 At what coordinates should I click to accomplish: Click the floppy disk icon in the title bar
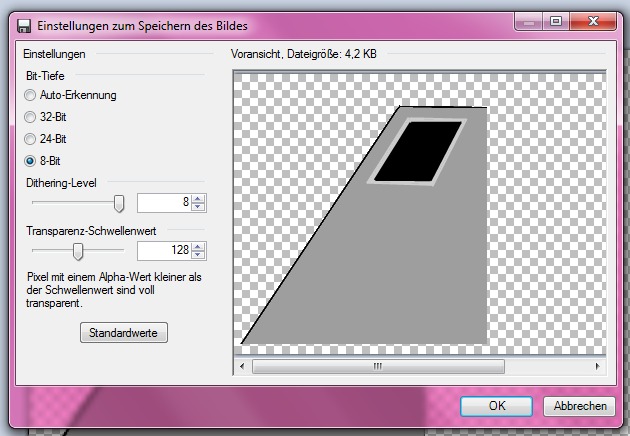point(24,26)
